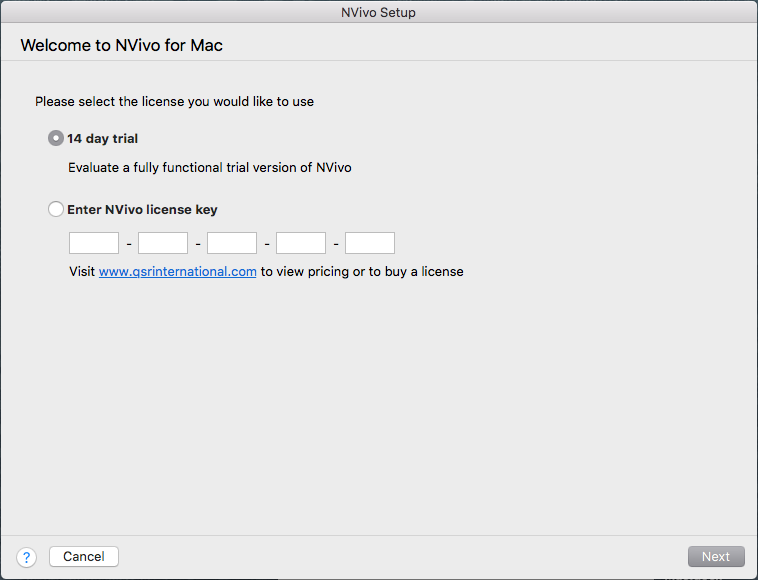The height and width of the screenshot is (580, 758).
Task: Open the help question mark icon
Action: (27, 557)
